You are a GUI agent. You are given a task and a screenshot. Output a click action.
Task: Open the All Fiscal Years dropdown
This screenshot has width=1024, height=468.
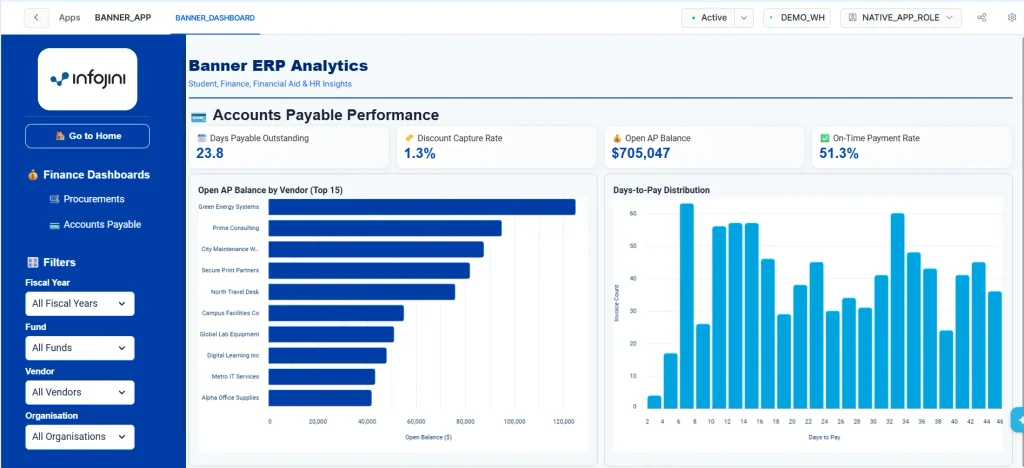click(x=80, y=304)
